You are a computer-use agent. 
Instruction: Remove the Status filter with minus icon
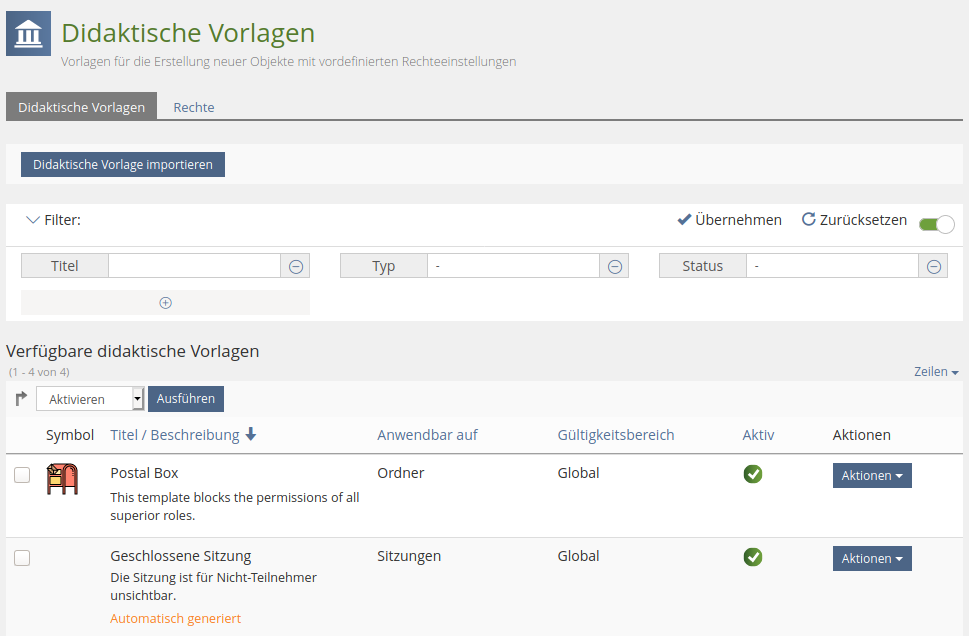pos(934,266)
